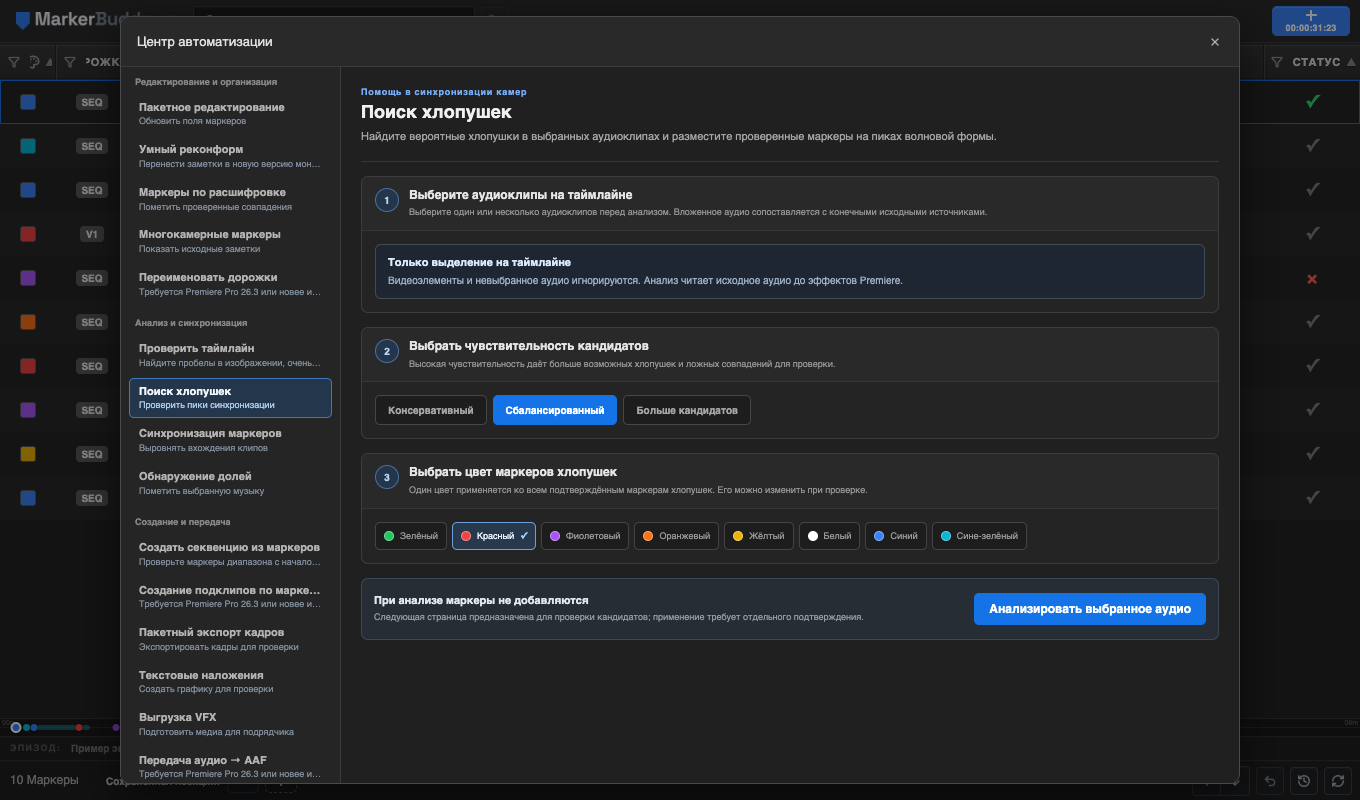Open Пакетное редактирование in the sidebar

pos(230,113)
